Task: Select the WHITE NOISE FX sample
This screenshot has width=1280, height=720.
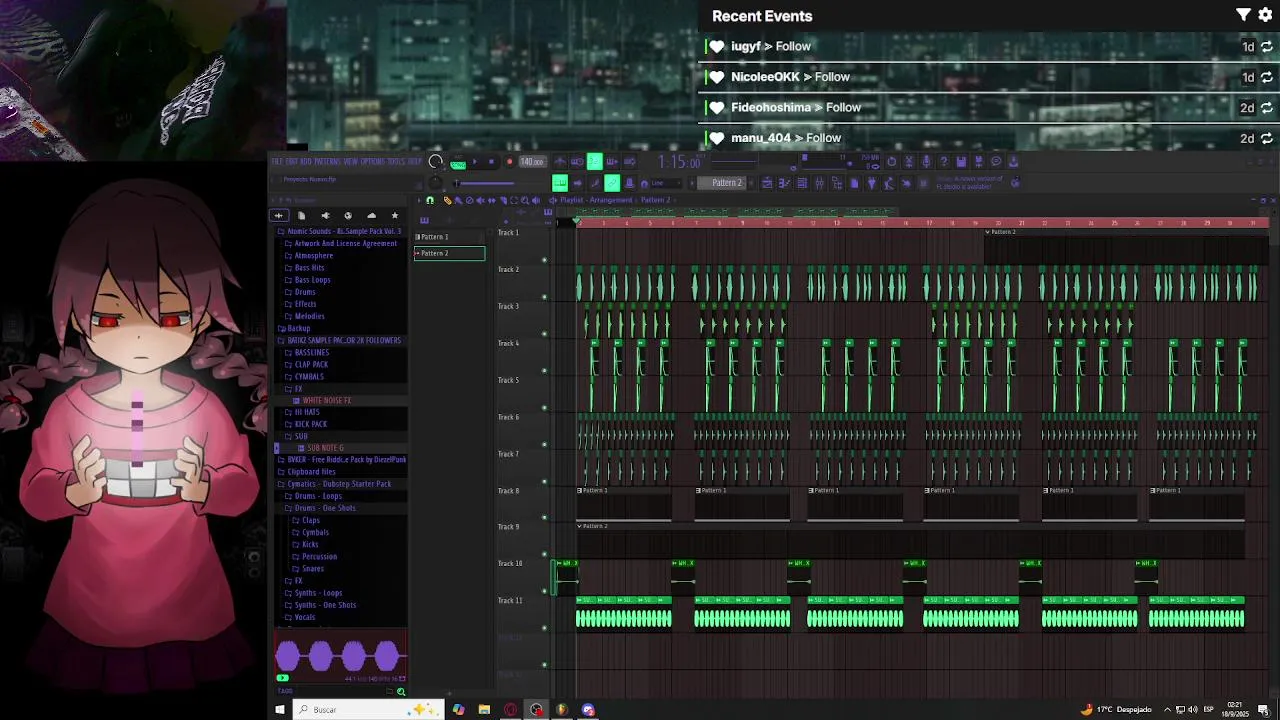Action: click(x=326, y=400)
